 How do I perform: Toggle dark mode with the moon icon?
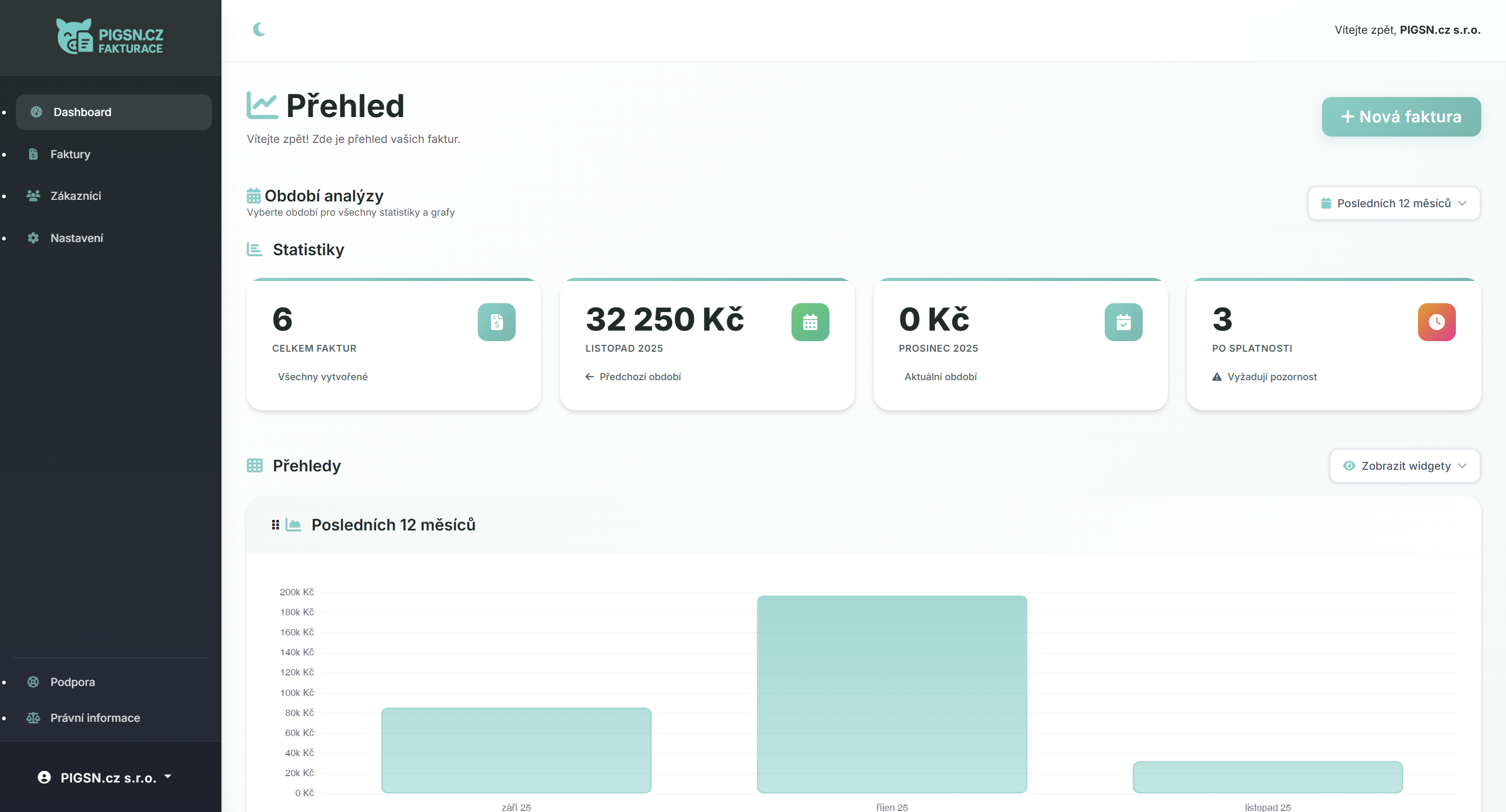259,29
